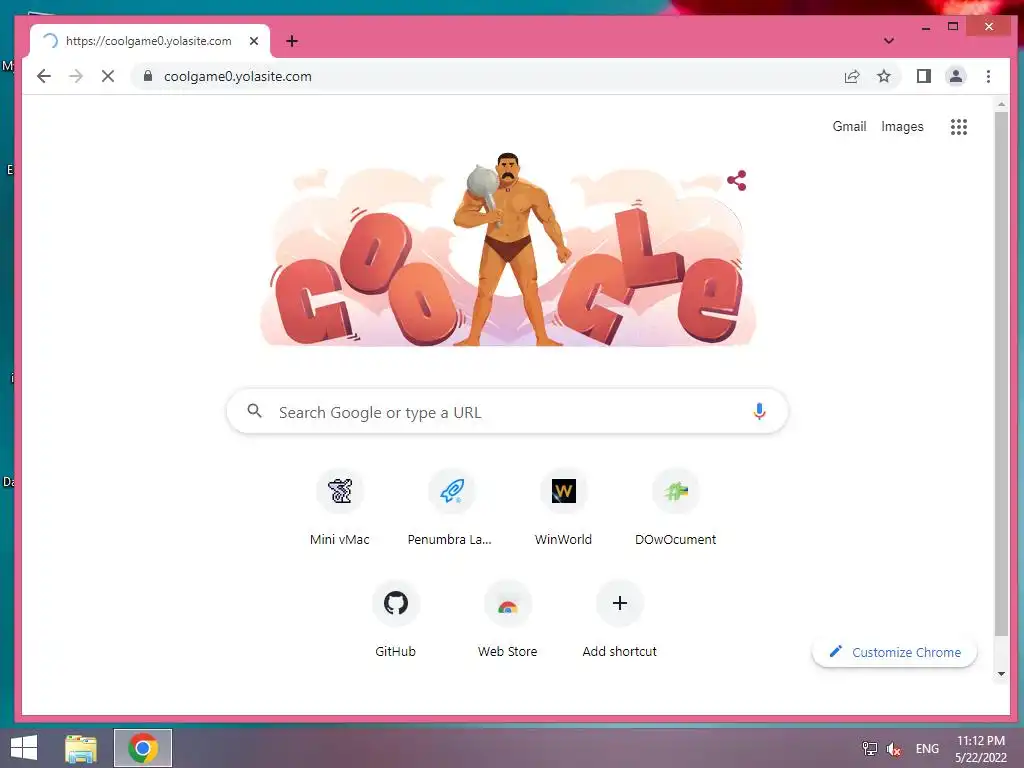Click the Customize Chrome button
The image size is (1024, 768).
coord(894,652)
